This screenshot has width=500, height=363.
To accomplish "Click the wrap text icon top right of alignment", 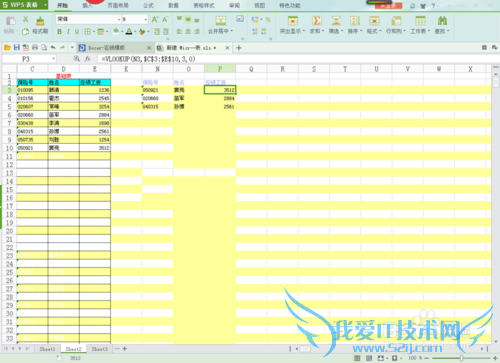I will [x=240, y=19].
